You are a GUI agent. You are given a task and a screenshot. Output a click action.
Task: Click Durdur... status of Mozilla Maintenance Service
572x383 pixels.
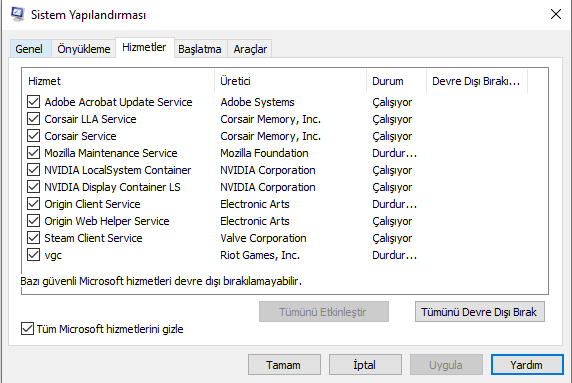coord(394,153)
